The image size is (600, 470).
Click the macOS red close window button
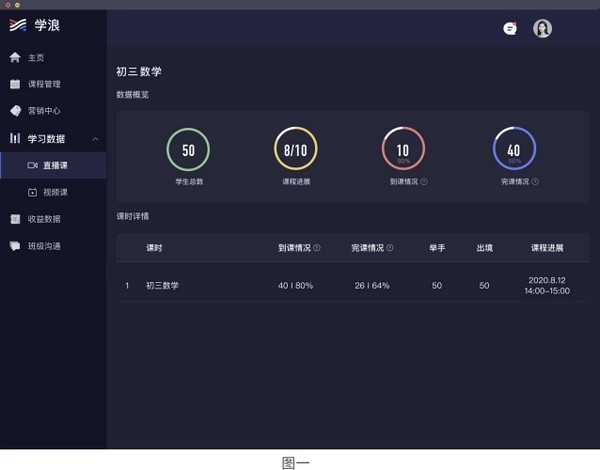click(x=5, y=5)
